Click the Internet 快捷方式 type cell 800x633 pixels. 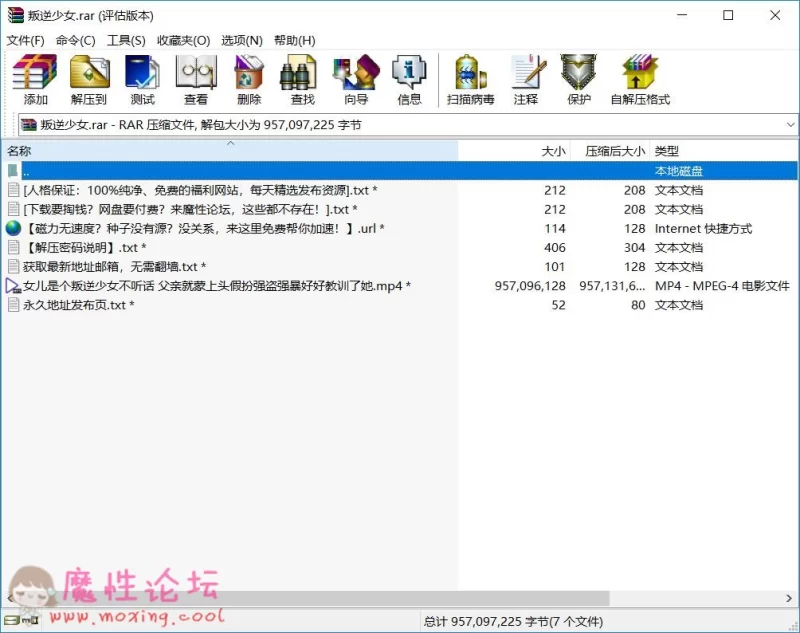[x=703, y=229]
